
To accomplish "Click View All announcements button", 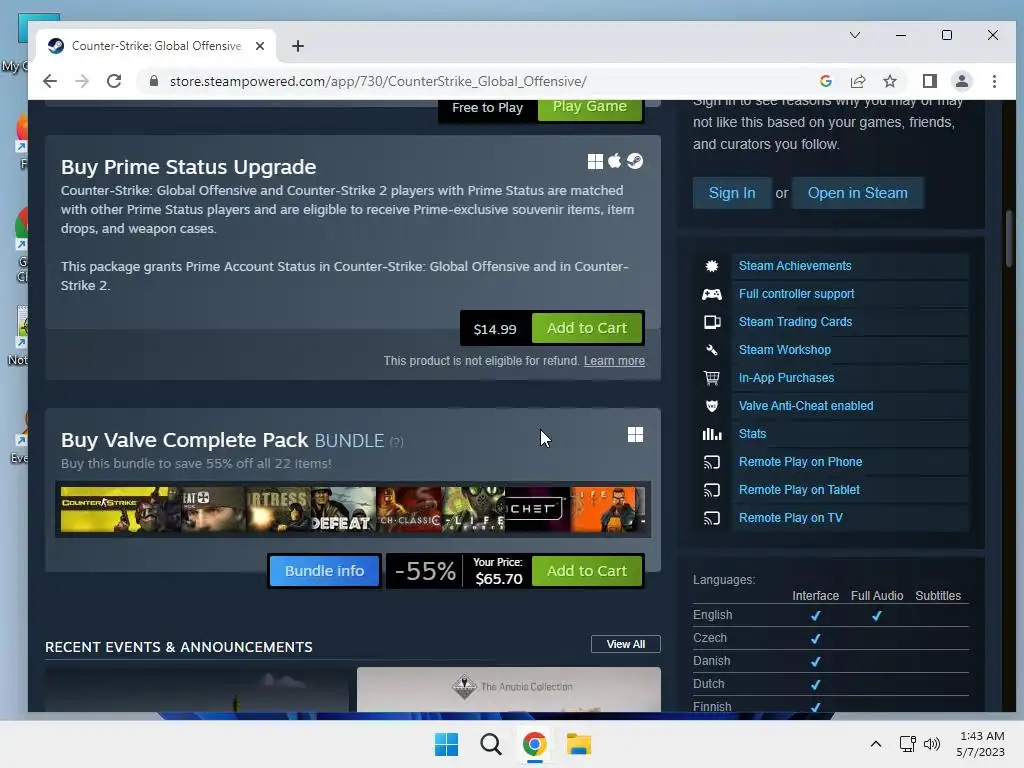I will 626,644.
